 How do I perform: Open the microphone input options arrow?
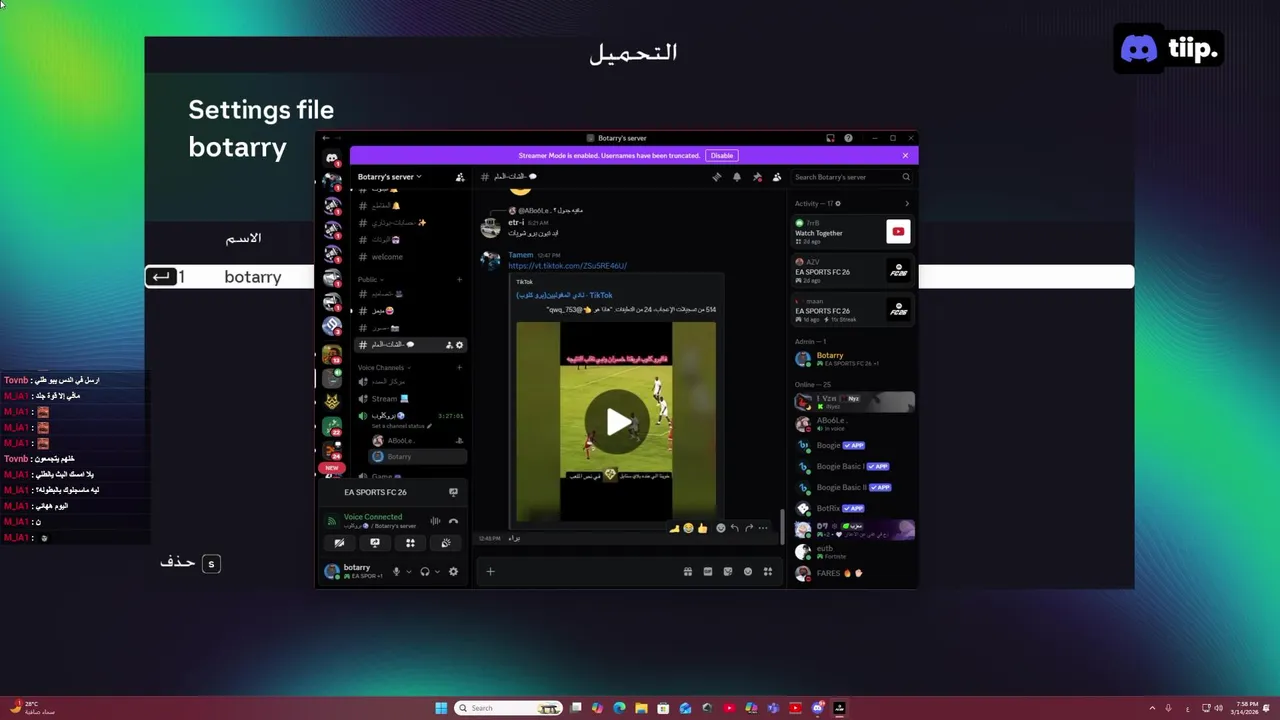pos(408,572)
